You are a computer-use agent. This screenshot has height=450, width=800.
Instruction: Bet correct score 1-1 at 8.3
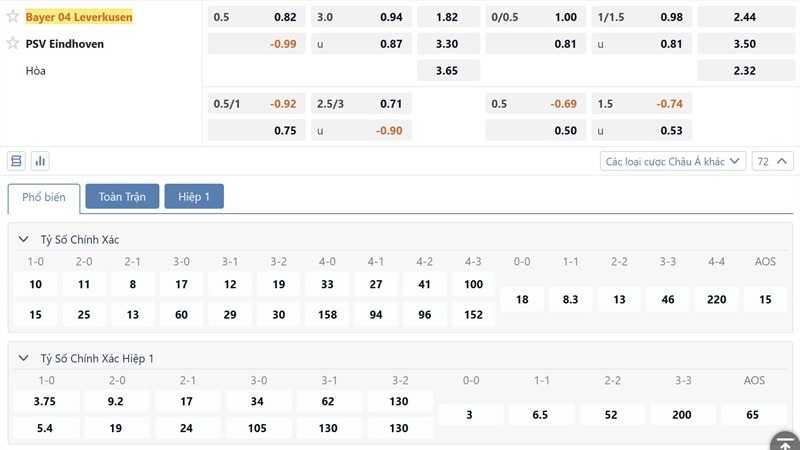pyautogui.click(x=570, y=299)
